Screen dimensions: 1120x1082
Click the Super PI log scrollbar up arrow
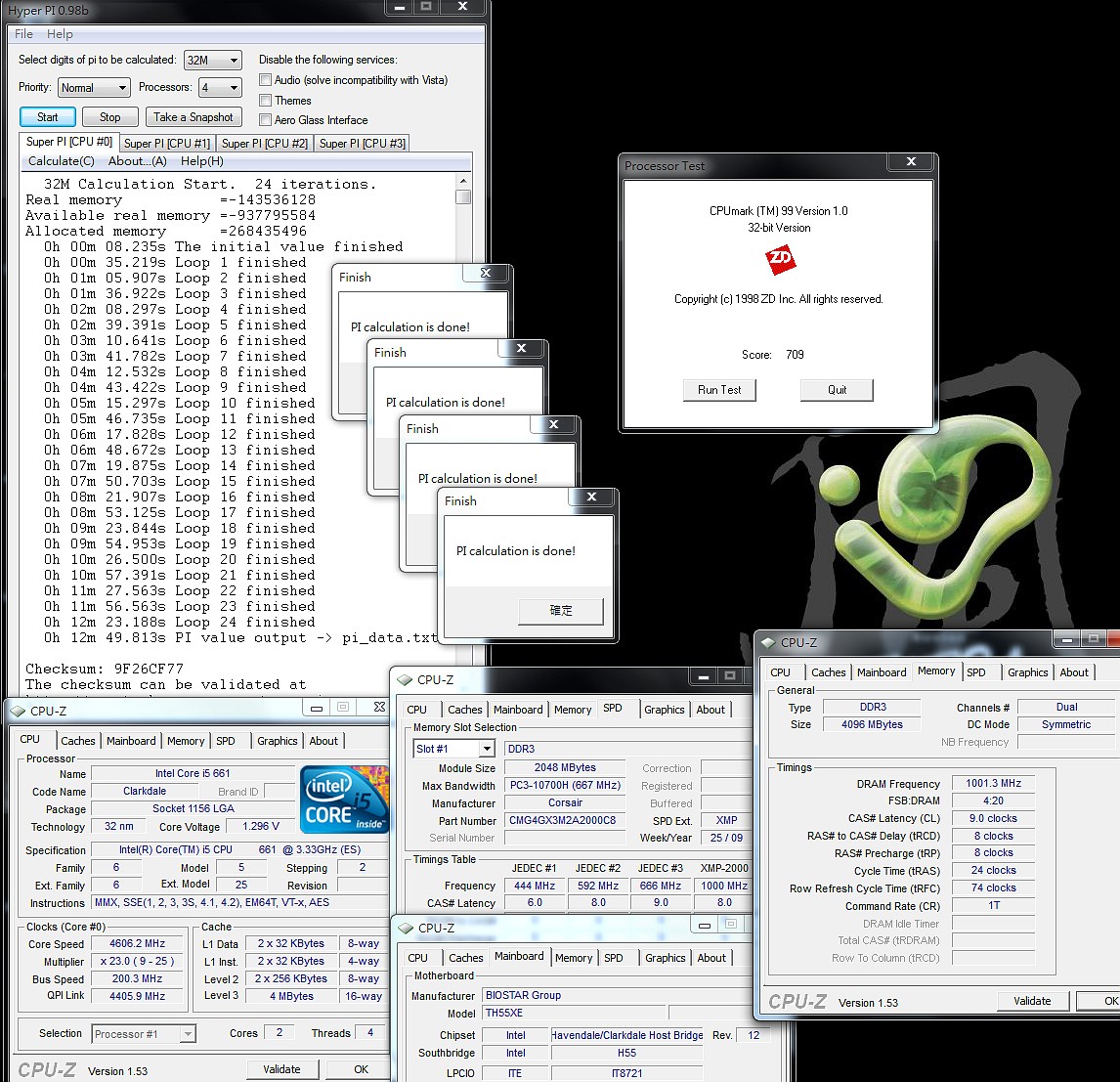tap(463, 182)
